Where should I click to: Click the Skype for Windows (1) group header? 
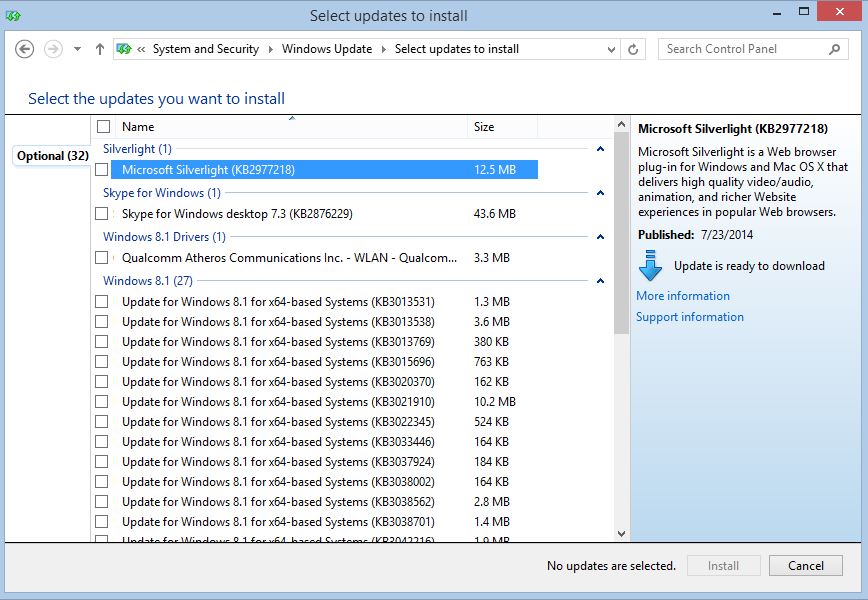[x=162, y=193]
